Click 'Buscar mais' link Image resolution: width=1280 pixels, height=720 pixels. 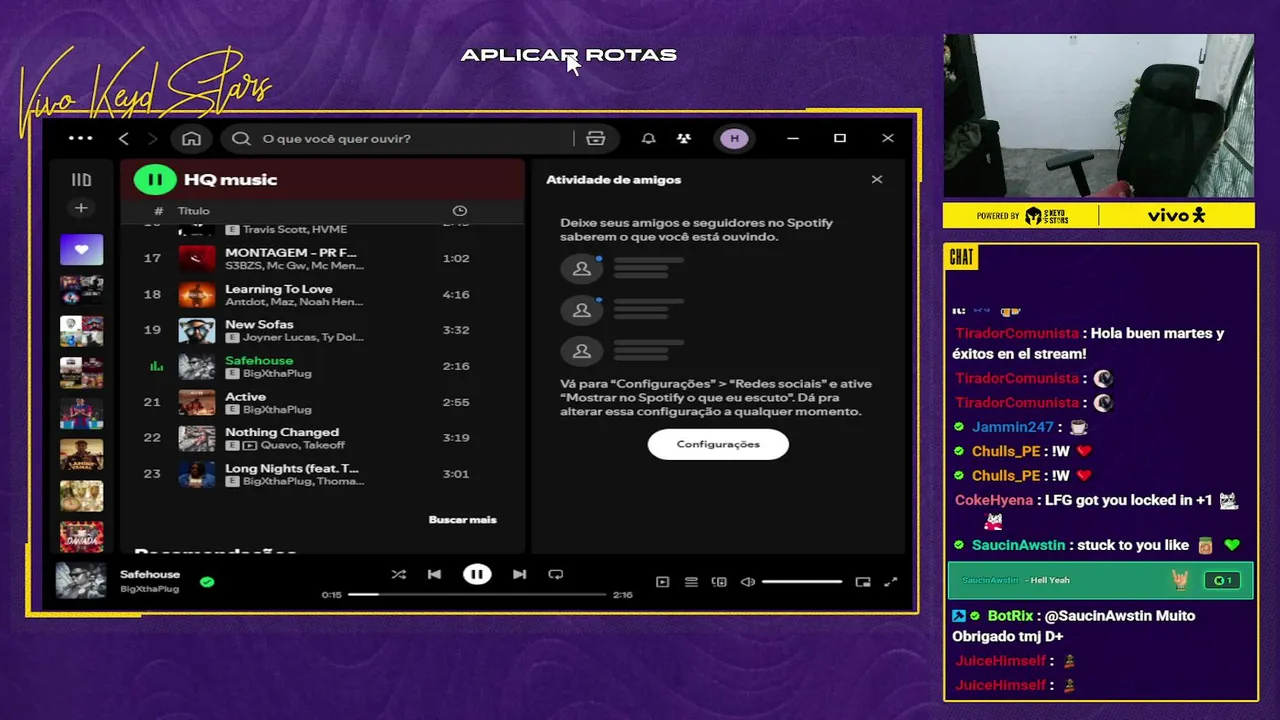462,520
